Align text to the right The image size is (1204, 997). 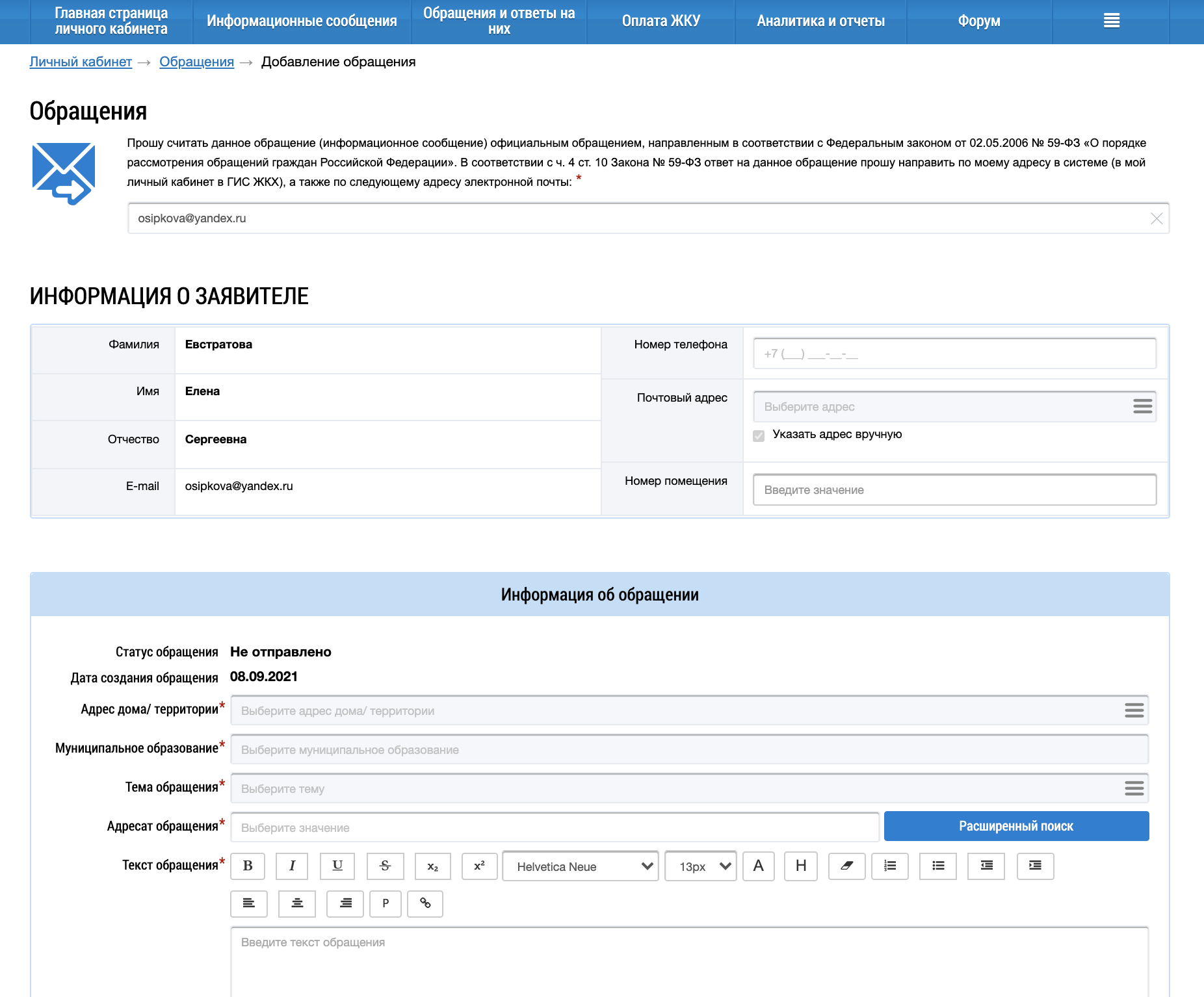(345, 904)
